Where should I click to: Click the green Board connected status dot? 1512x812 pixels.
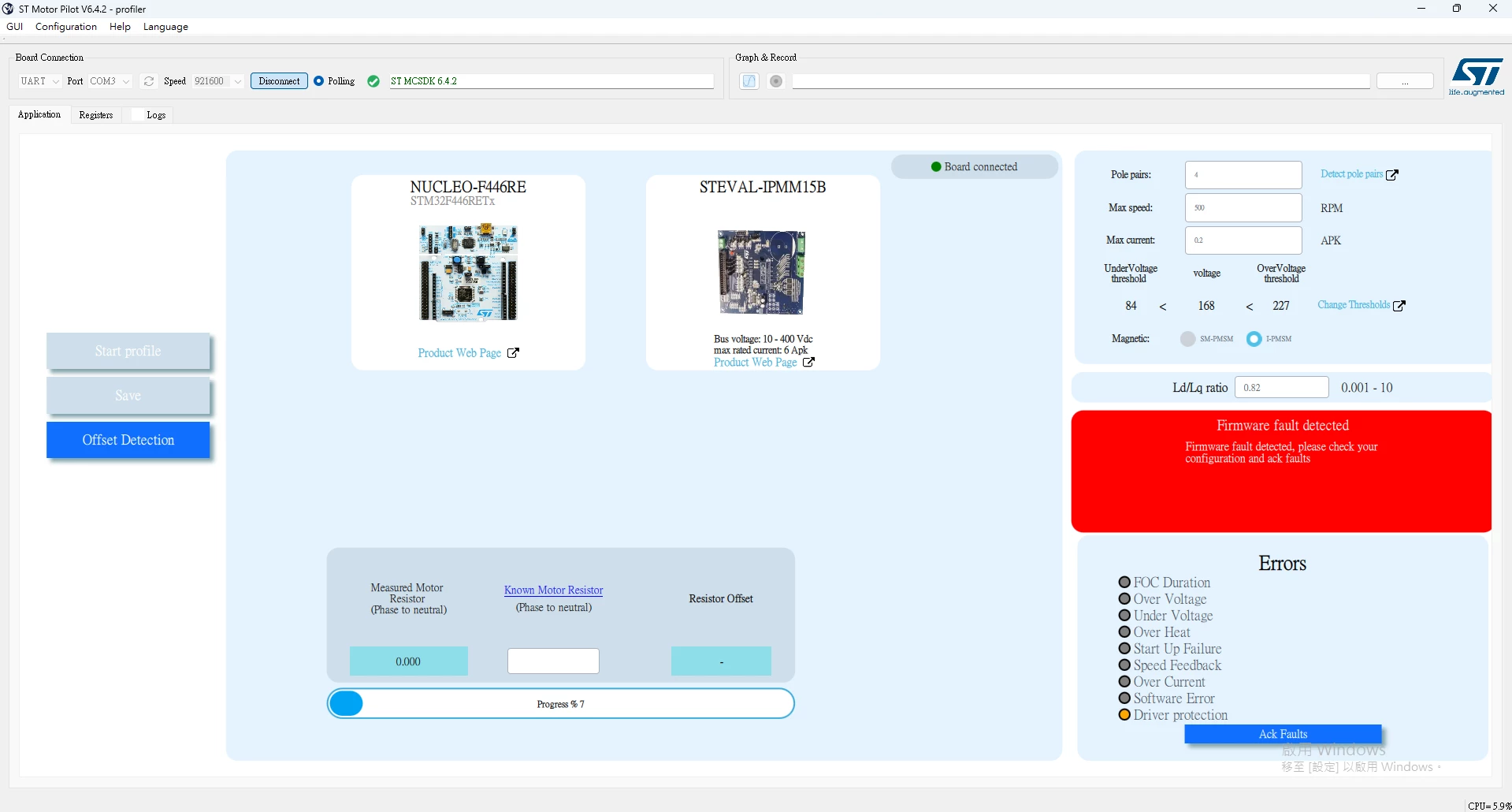(x=936, y=167)
